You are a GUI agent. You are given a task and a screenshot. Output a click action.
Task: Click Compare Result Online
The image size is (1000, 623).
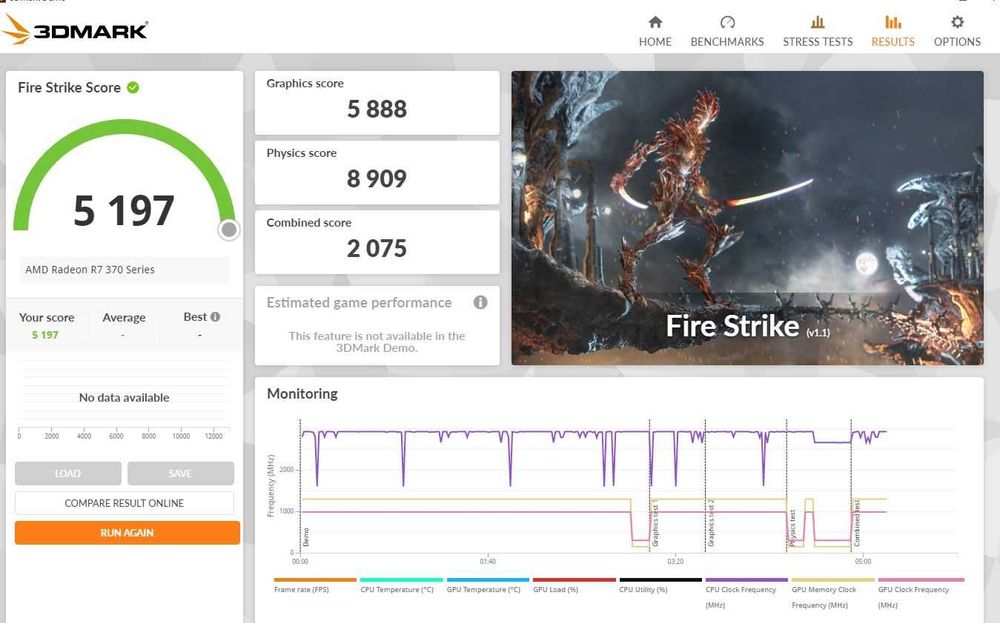pos(124,503)
